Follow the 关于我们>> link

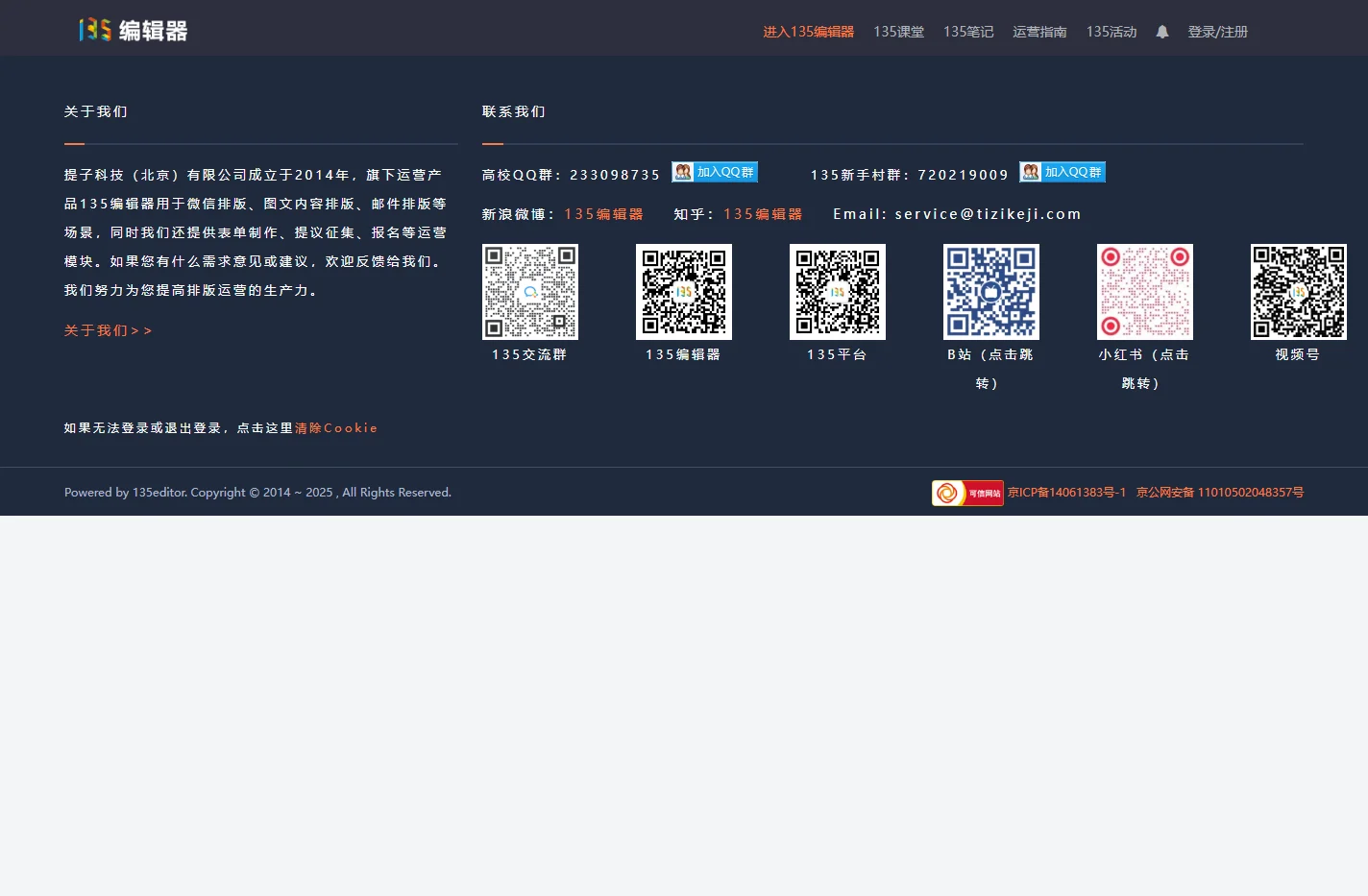109,330
